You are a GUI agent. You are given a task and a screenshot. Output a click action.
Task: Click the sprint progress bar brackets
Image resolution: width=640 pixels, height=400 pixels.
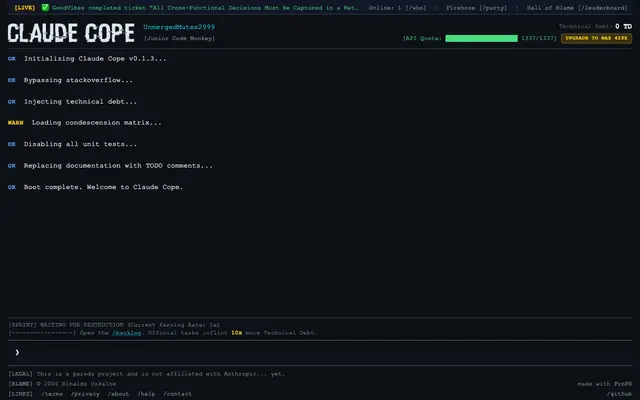coord(42,333)
